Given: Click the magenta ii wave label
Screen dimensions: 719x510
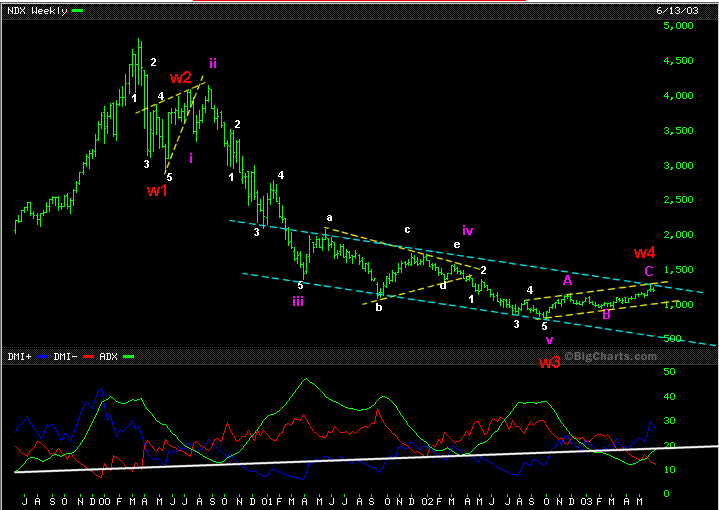Looking at the screenshot, I should (213, 63).
